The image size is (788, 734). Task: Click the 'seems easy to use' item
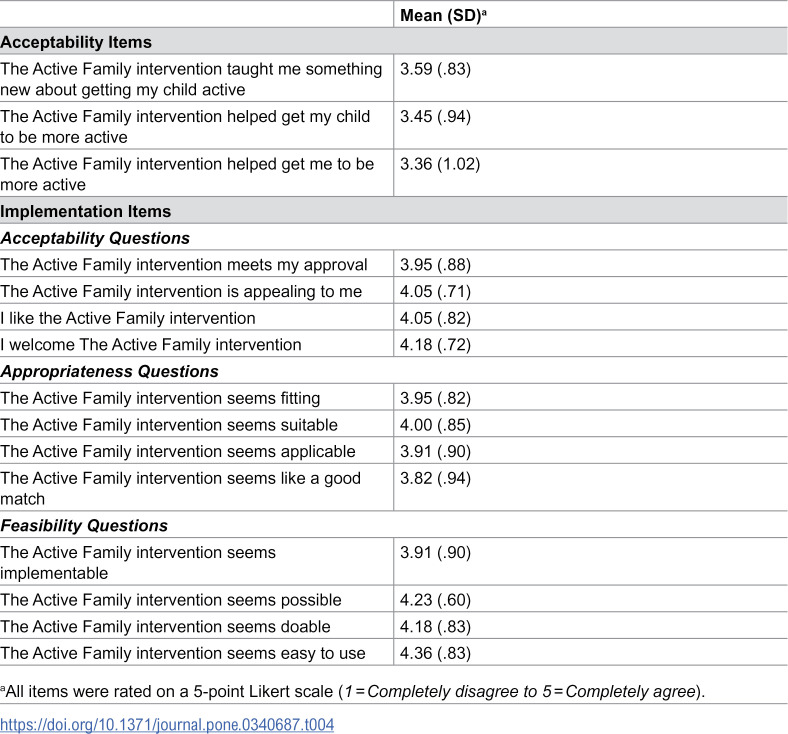[x=183, y=653]
